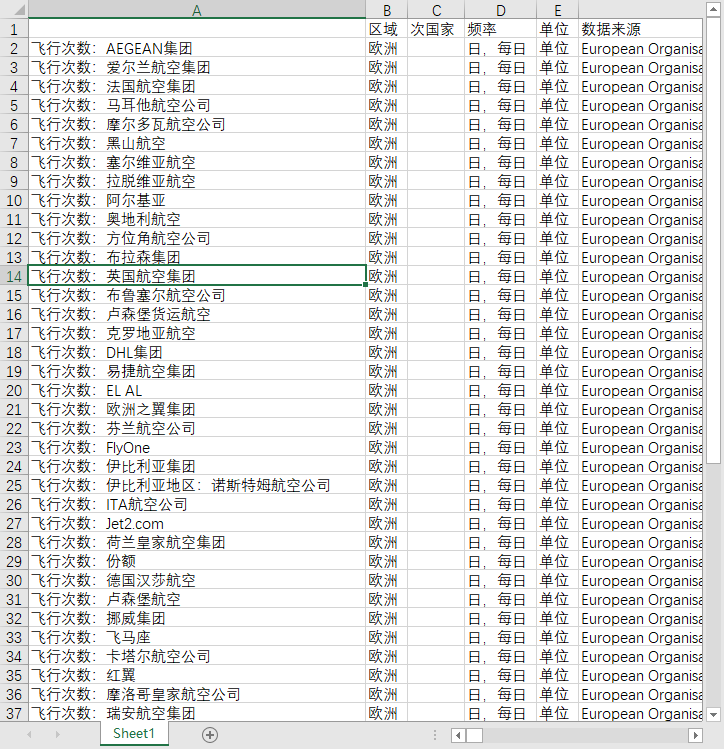Select cell '频率' in row 1

[500, 29]
